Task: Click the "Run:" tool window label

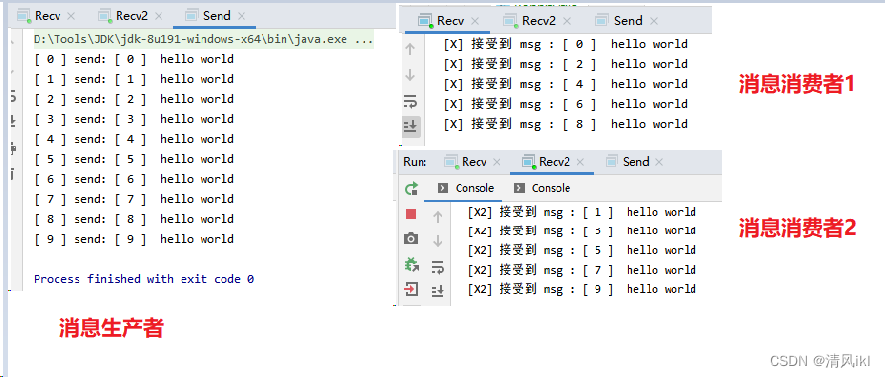Action: [414, 162]
